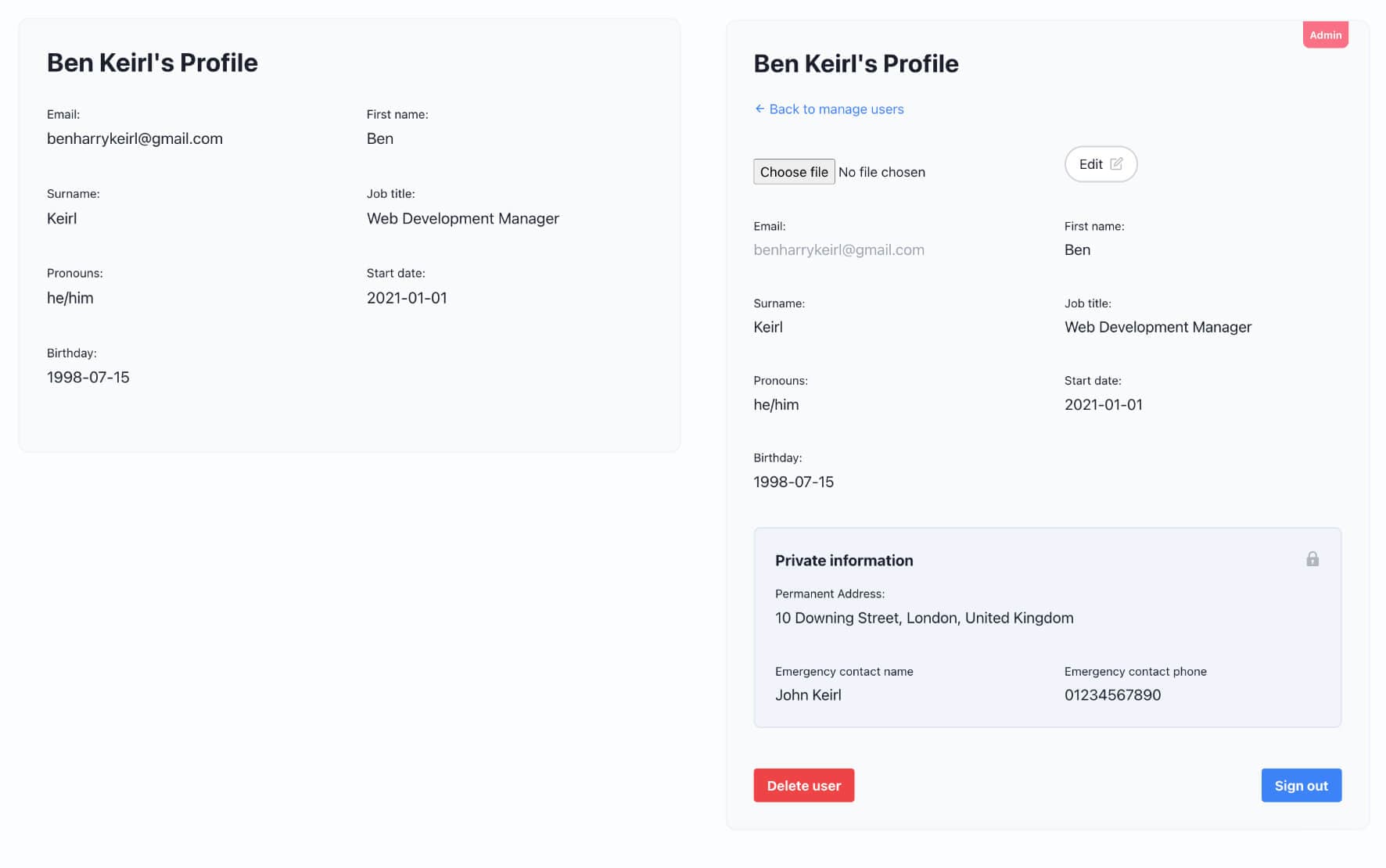Click the Edit button

[x=1101, y=164]
